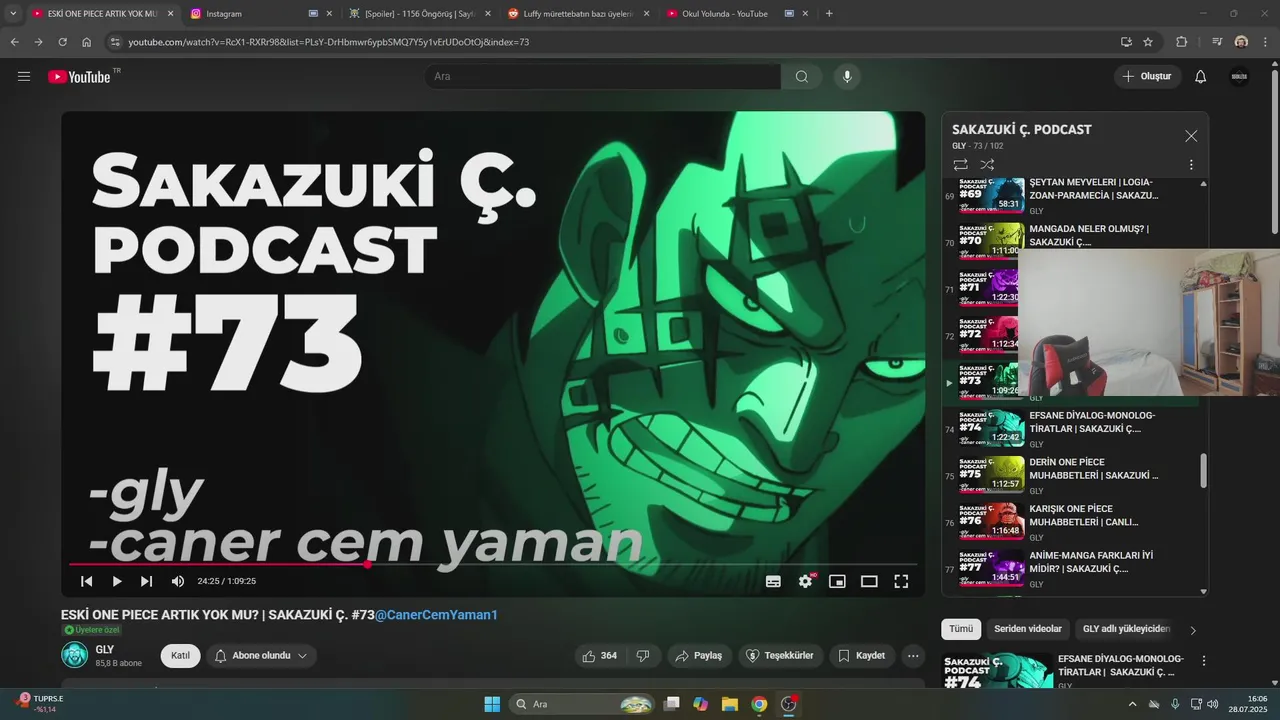
Task: Toggle playlist shuffle
Action: click(x=987, y=164)
